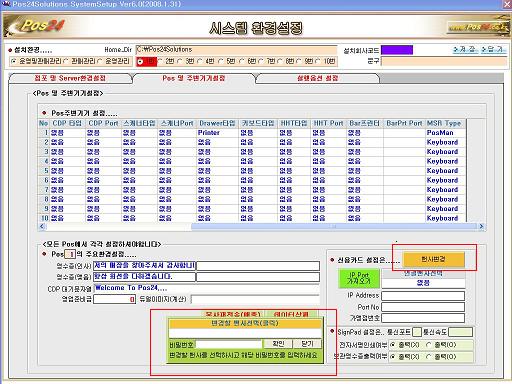512x384 pixels.
Task: Select 운영및판매관리 install environment option
Action: (x=36, y=61)
